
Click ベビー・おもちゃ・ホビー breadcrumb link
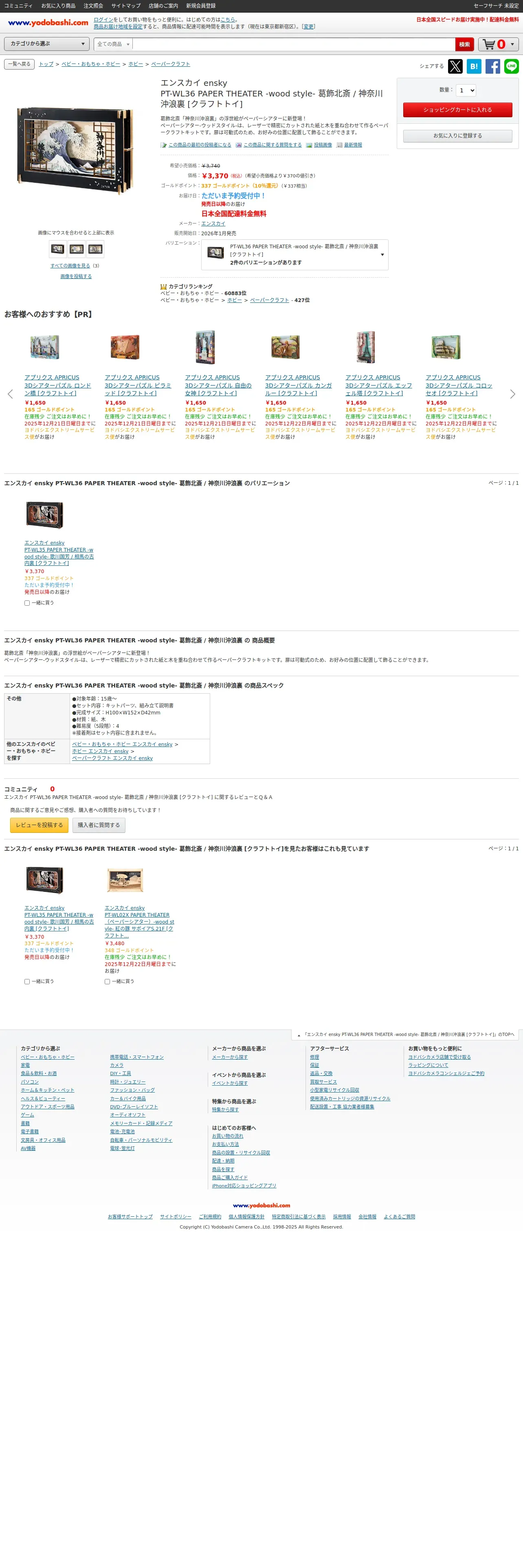click(x=91, y=64)
